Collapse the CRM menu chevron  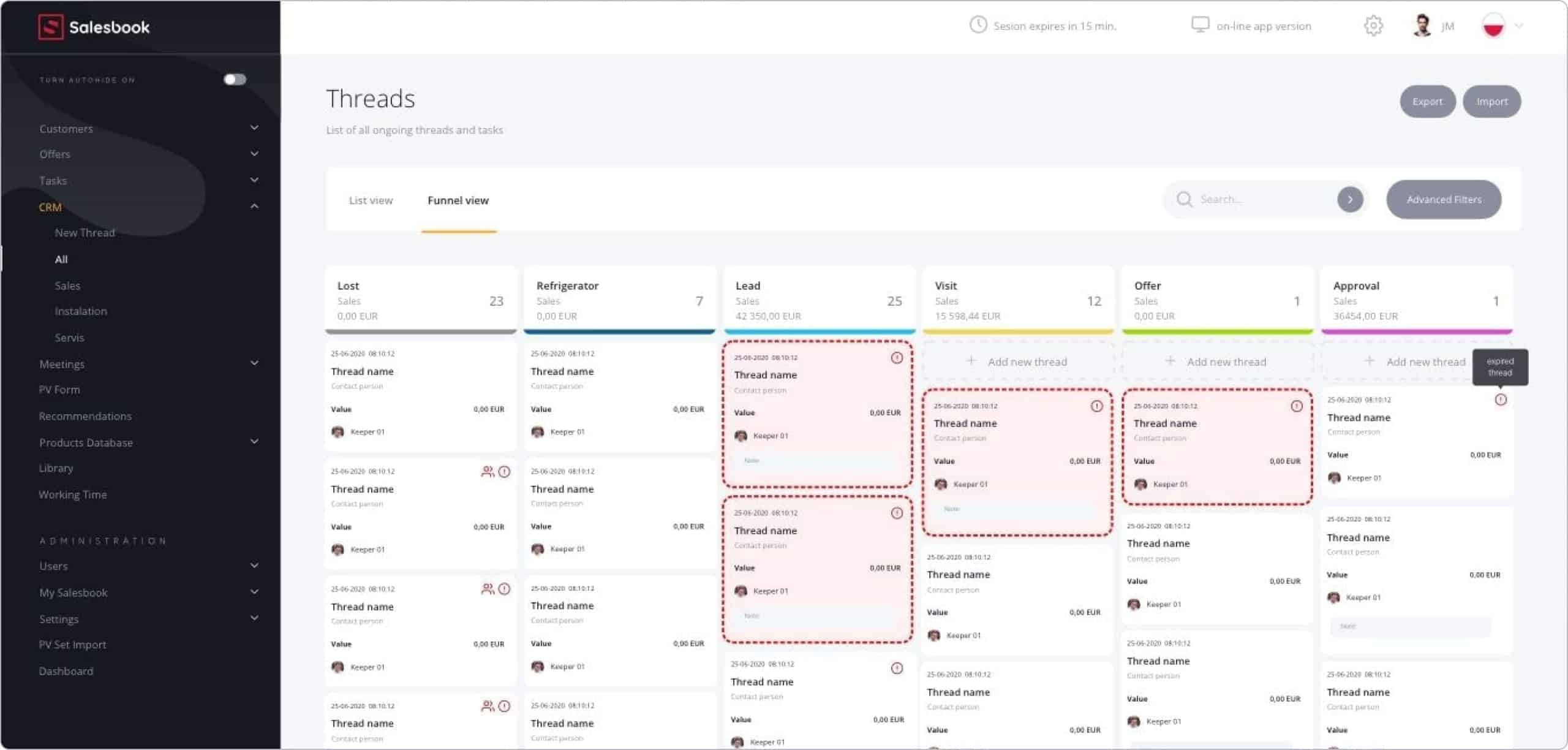254,206
